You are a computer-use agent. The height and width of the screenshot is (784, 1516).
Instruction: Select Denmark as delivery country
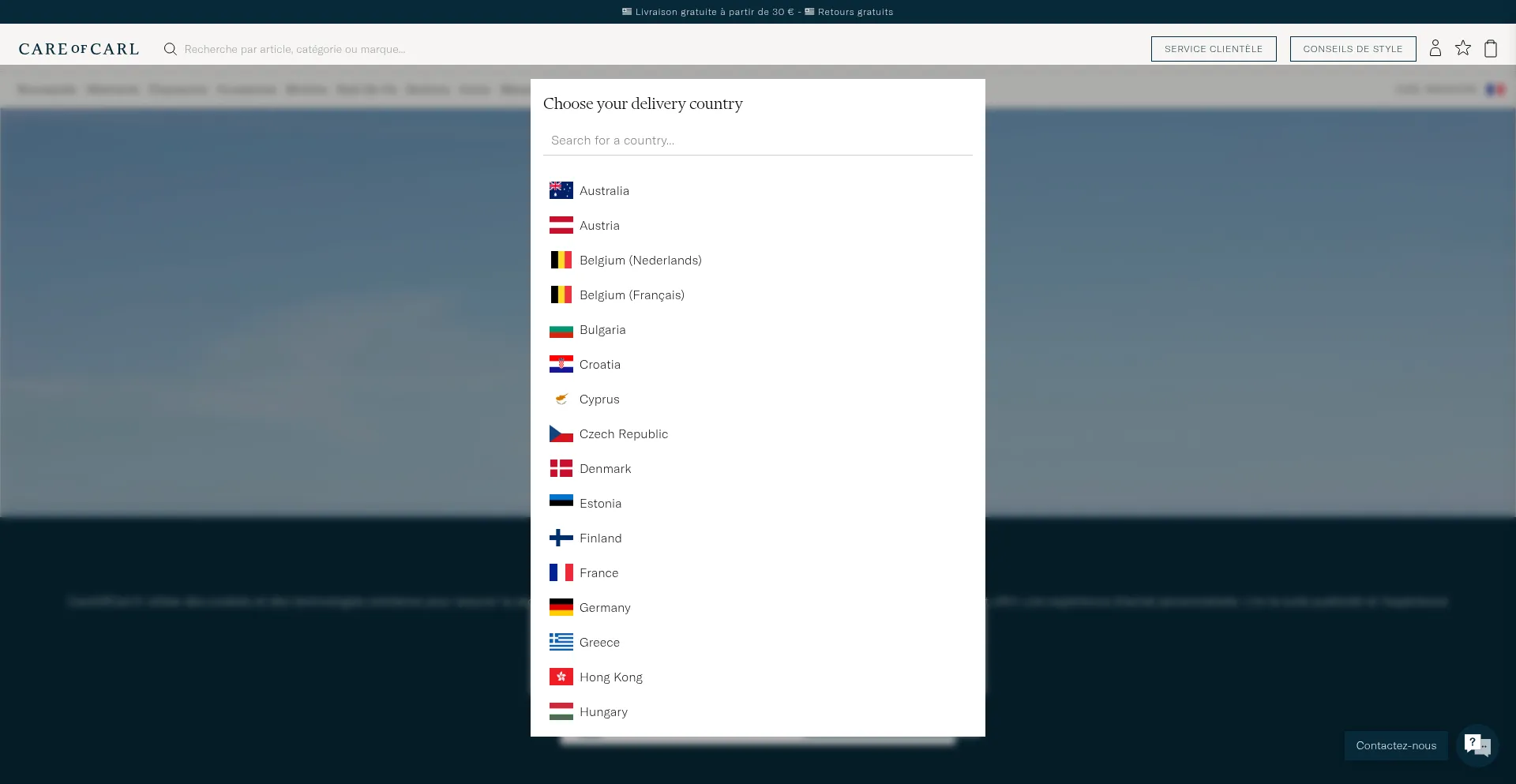[605, 468]
